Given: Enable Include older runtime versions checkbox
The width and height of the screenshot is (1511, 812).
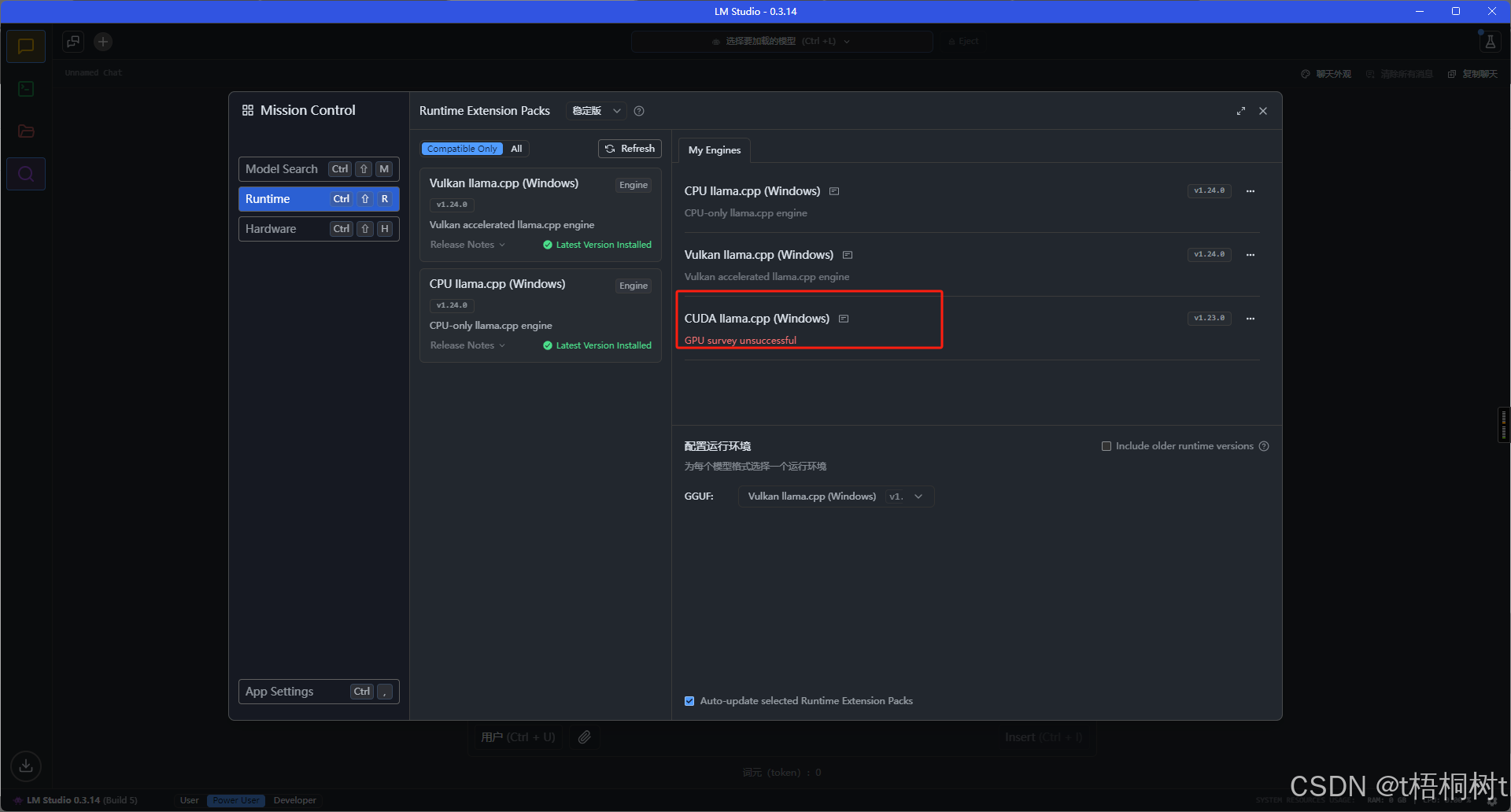Looking at the screenshot, I should [x=1106, y=446].
